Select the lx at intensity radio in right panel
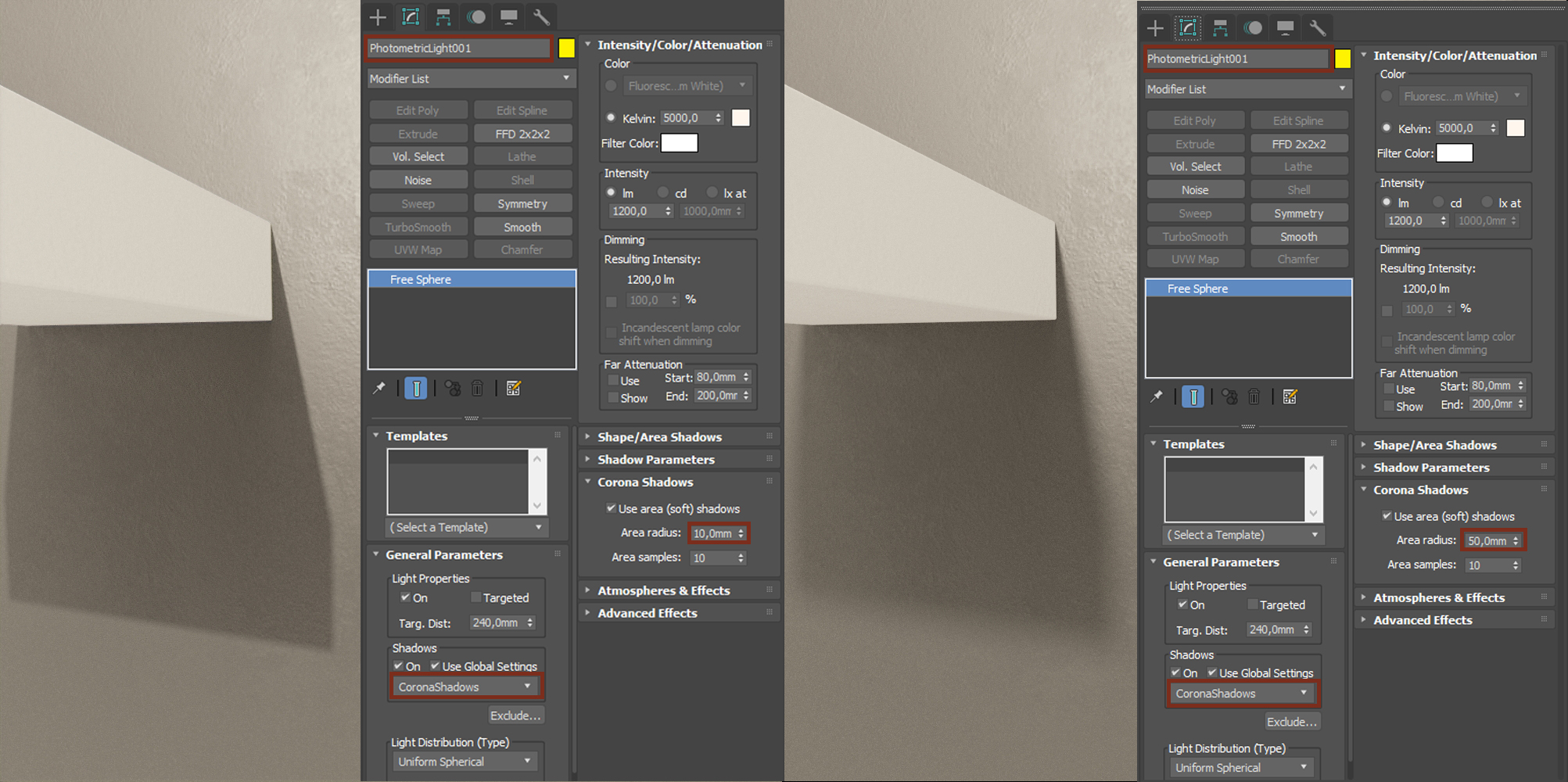 pyautogui.click(x=1487, y=203)
